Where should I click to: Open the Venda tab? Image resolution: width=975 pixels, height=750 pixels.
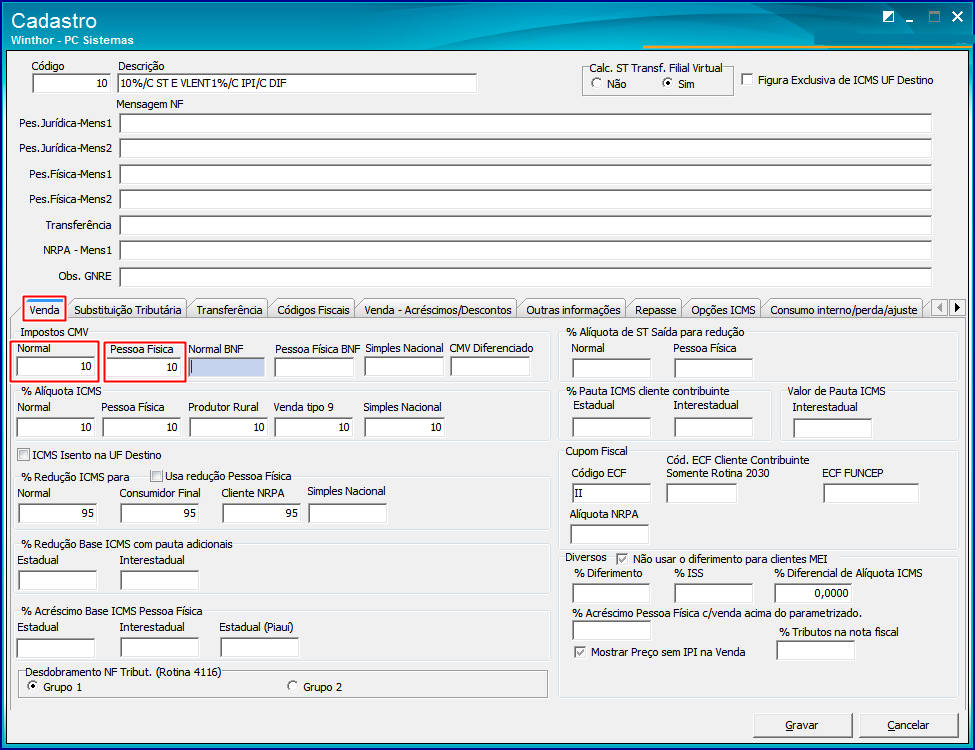[x=44, y=309]
